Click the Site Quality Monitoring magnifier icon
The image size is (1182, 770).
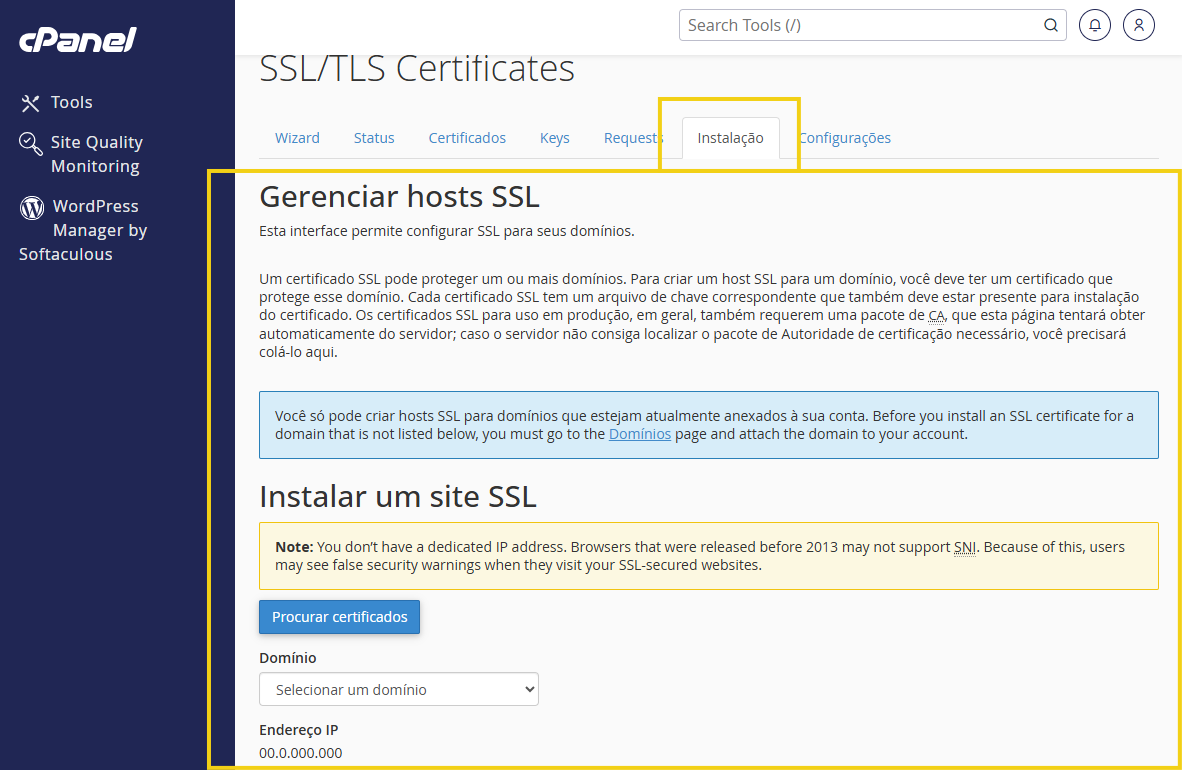point(30,143)
